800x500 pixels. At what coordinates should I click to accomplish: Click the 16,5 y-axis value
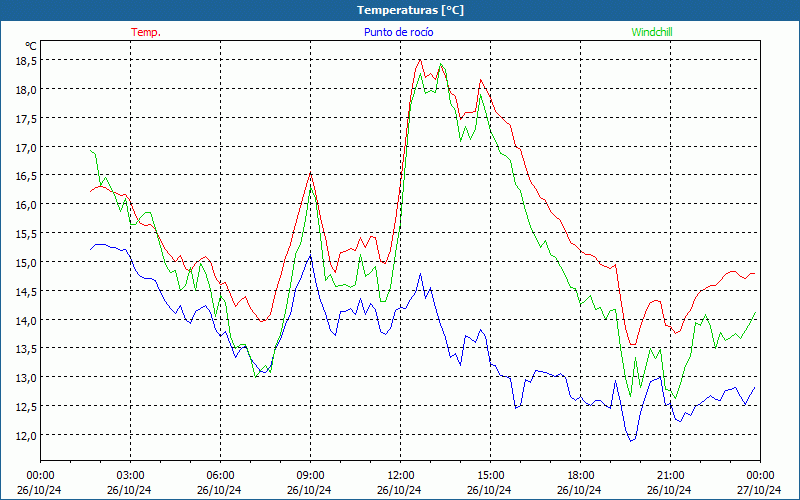[26, 176]
